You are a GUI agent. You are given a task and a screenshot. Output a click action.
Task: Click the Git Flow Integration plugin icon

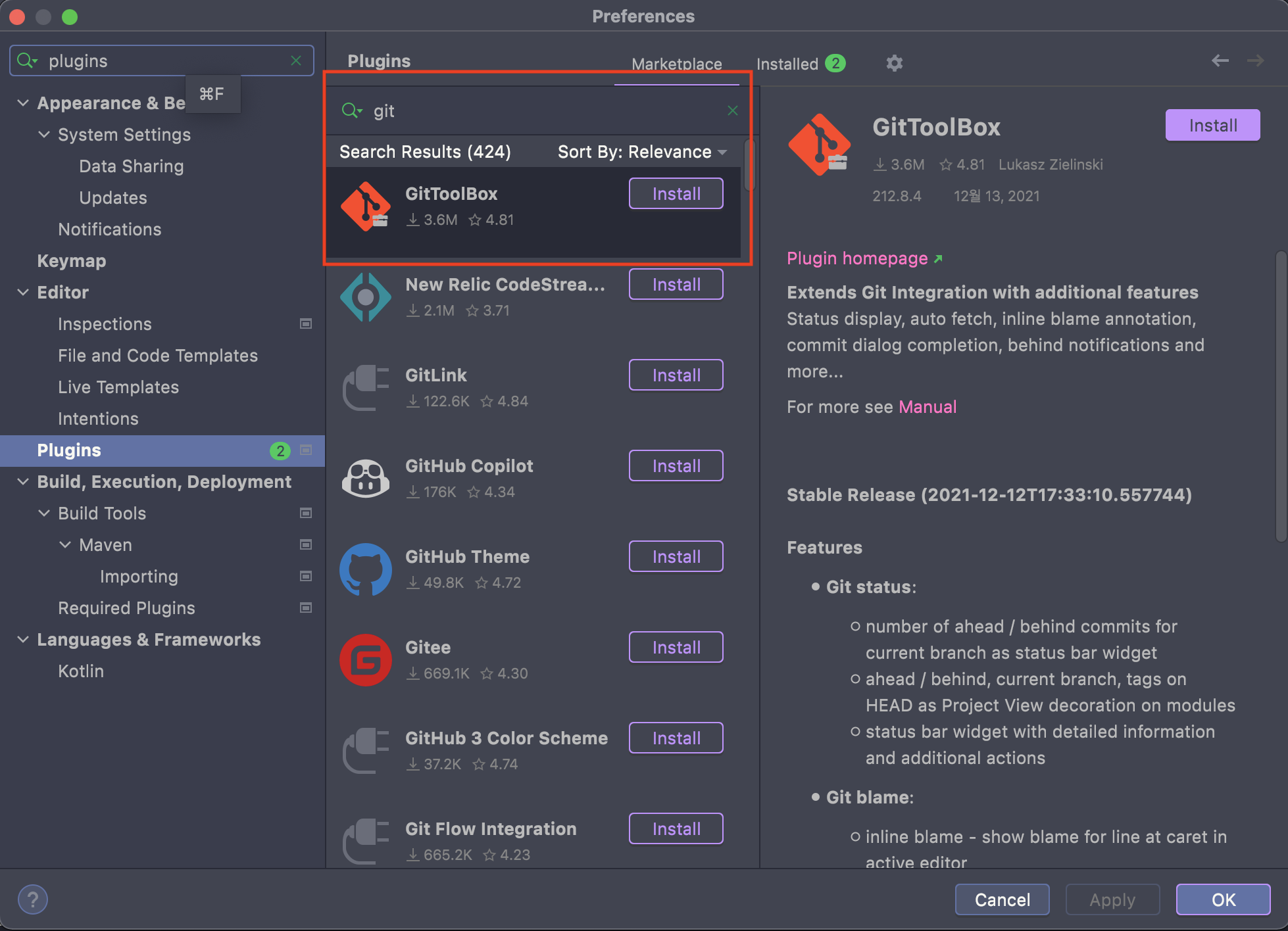pyautogui.click(x=366, y=842)
